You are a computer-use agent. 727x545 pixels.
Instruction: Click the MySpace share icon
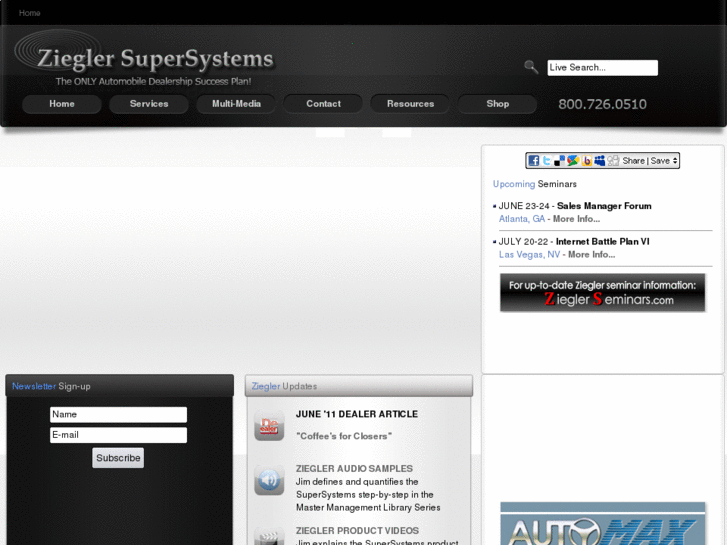pyautogui.click(x=599, y=160)
